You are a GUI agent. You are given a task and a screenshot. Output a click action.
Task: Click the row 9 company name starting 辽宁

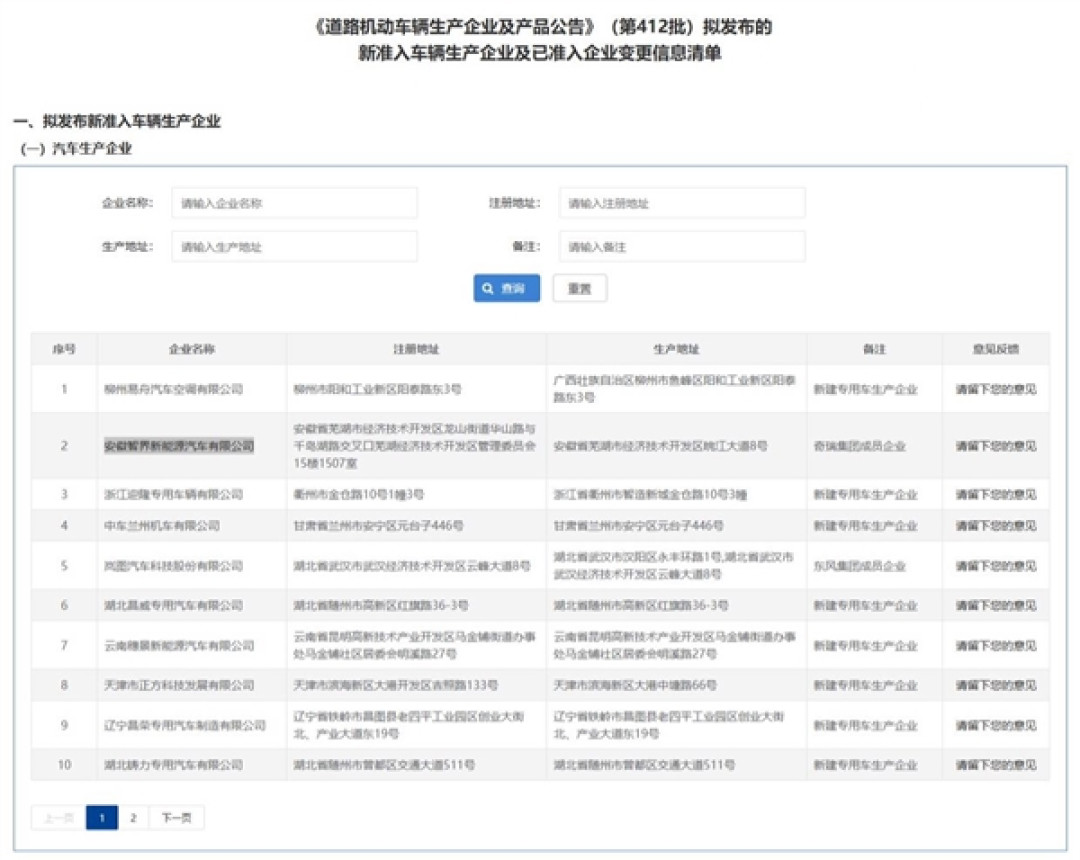coord(185,725)
